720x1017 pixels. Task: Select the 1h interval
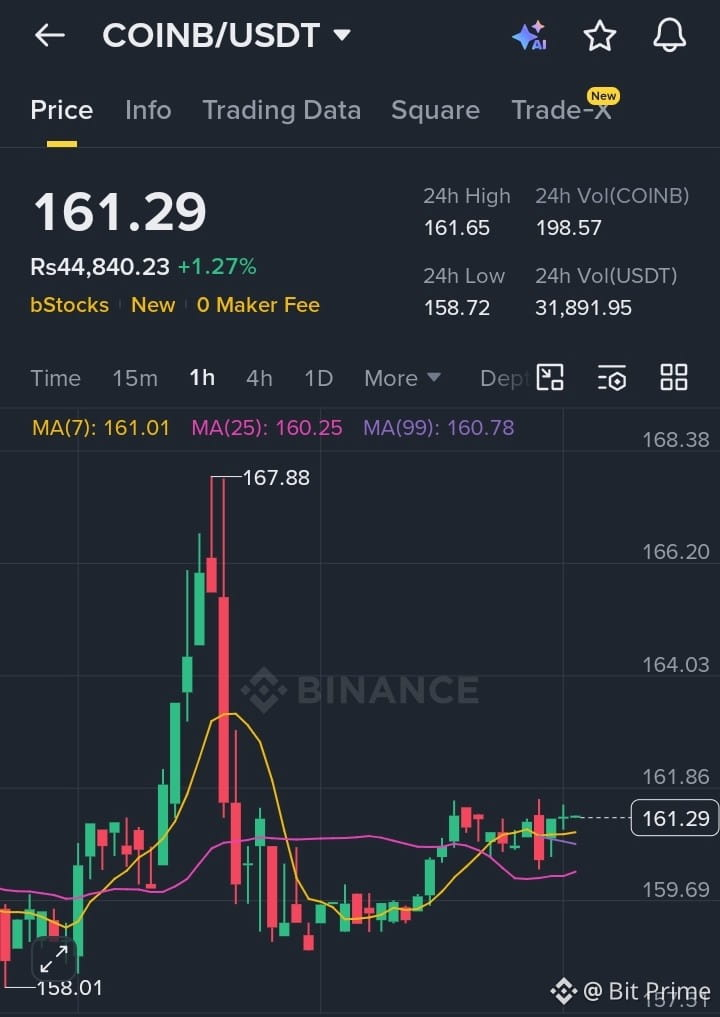pyautogui.click(x=202, y=378)
